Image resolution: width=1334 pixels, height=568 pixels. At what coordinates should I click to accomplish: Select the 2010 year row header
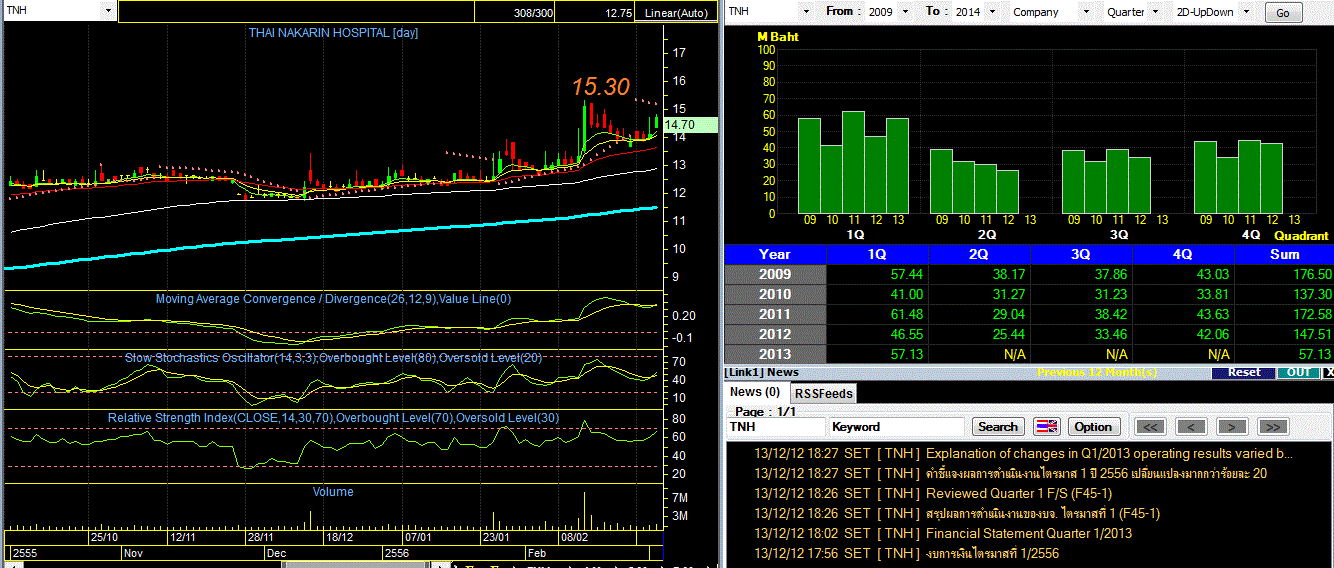pyautogui.click(x=775, y=294)
